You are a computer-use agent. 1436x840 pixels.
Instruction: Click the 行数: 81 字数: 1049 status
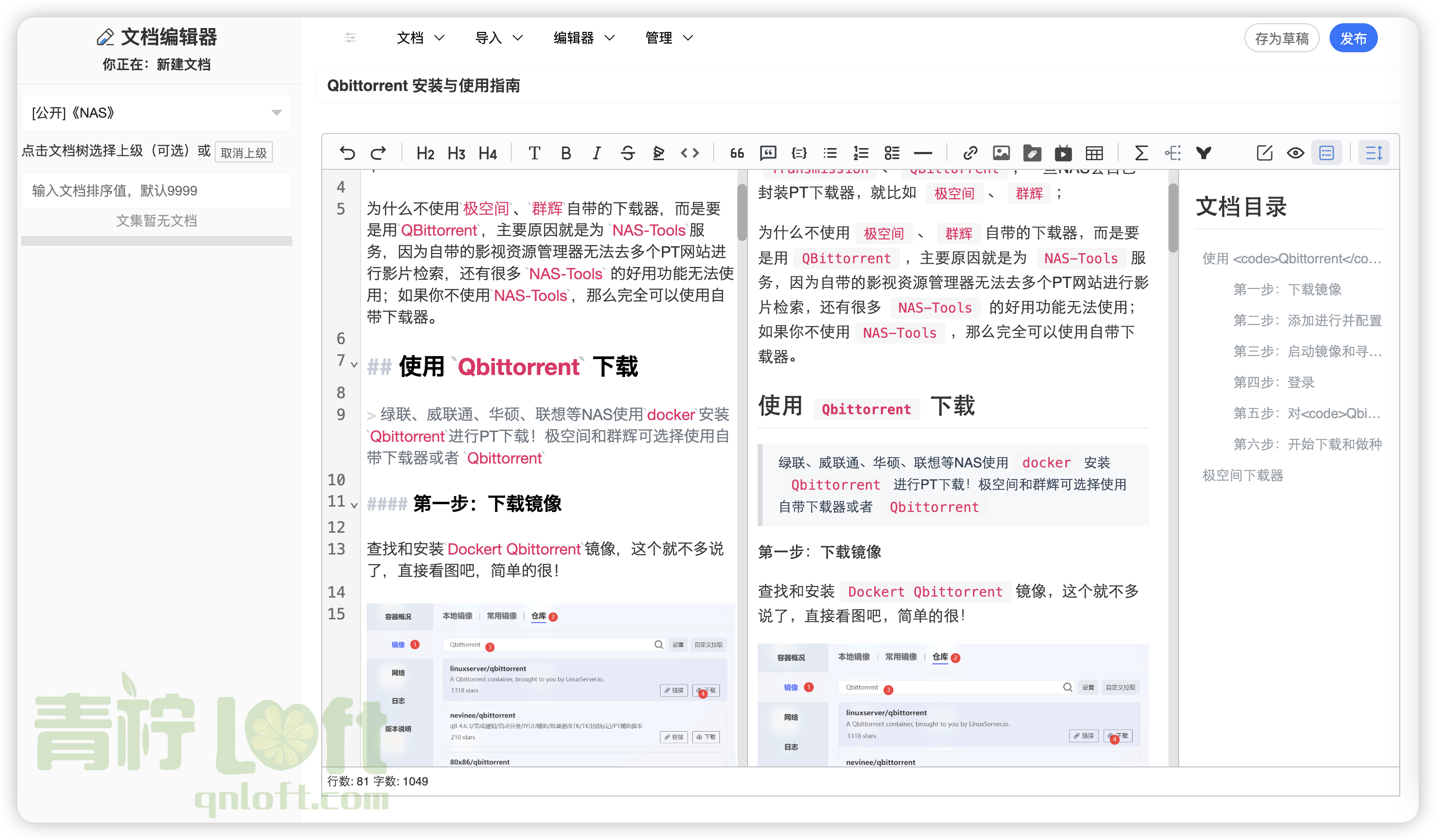coord(377,781)
